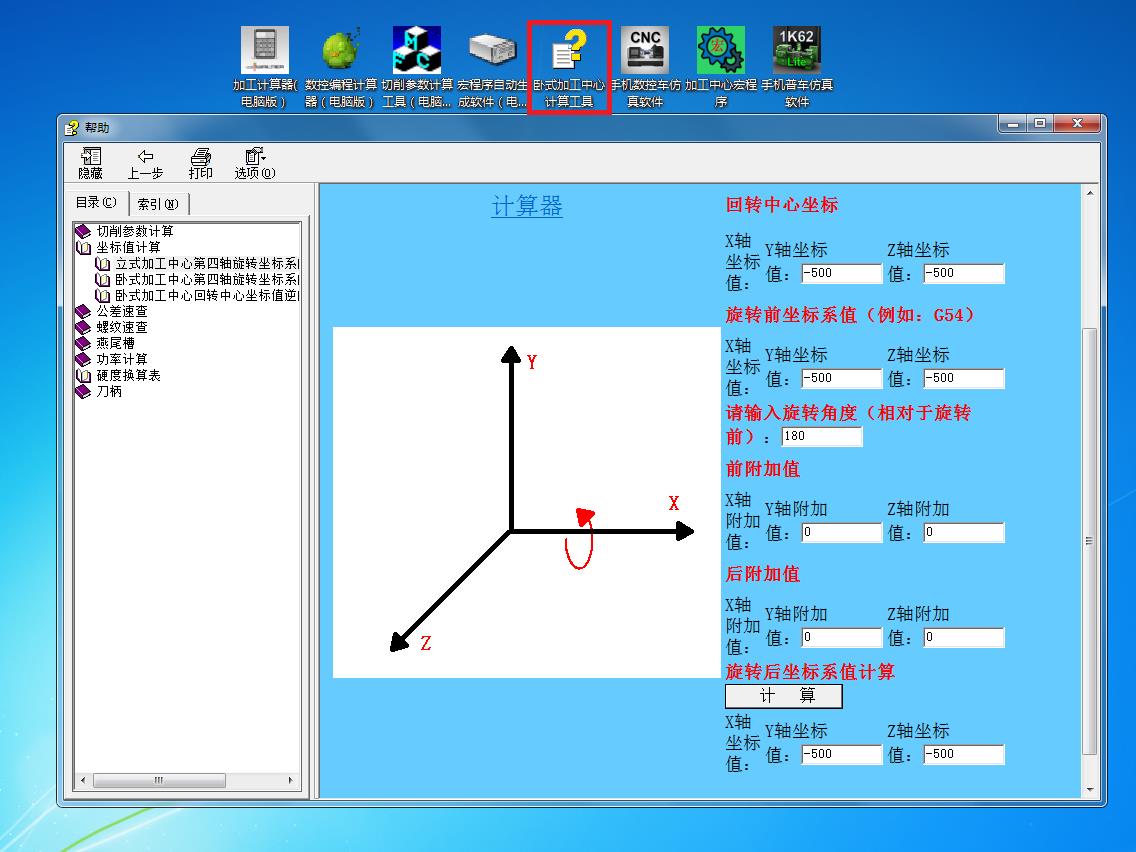Click the Y轴附加值 field under 后附加值
The image size is (1136, 852).
[841, 638]
